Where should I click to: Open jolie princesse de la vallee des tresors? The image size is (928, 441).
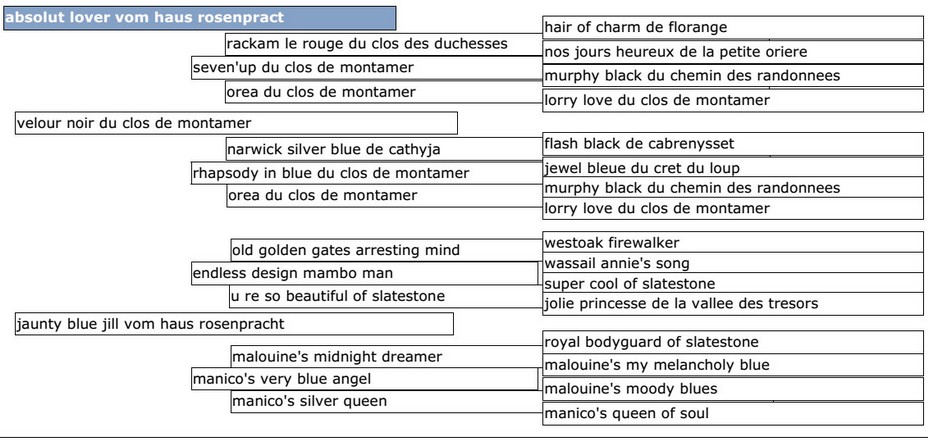pyautogui.click(x=733, y=304)
